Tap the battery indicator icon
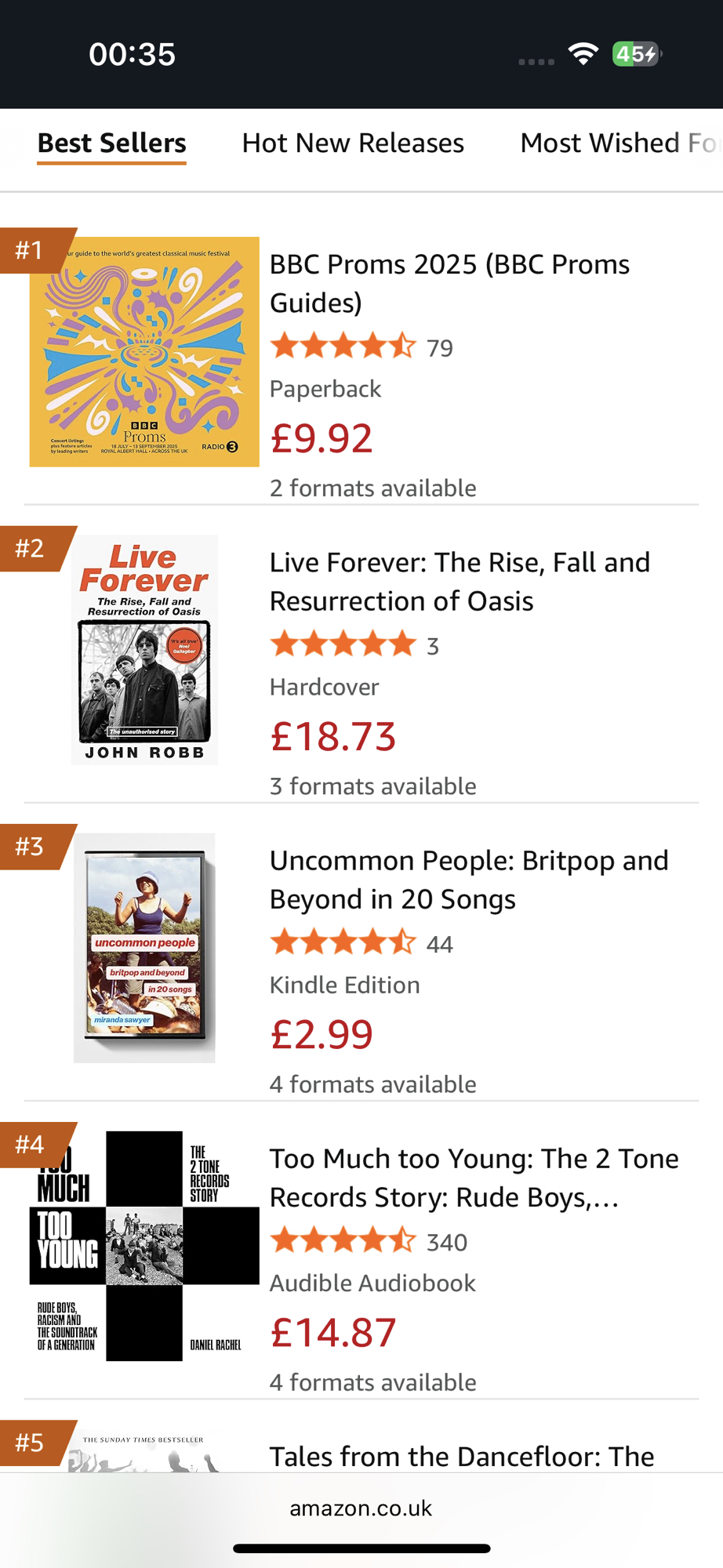This screenshot has height=1568, width=723. (636, 54)
